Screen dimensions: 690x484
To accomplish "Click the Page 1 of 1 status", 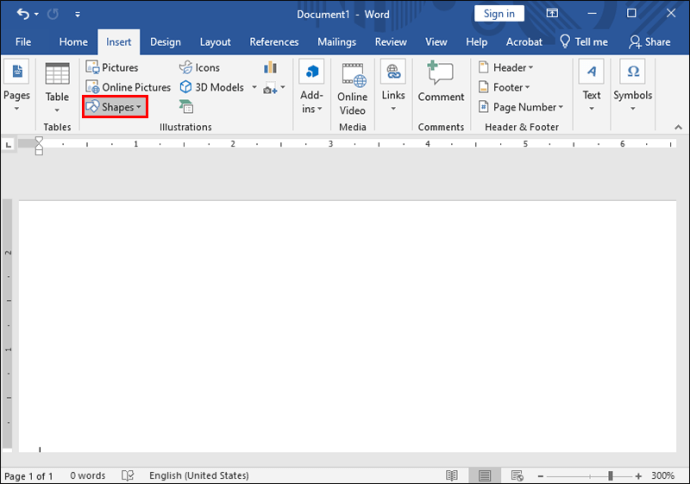I will (29, 476).
